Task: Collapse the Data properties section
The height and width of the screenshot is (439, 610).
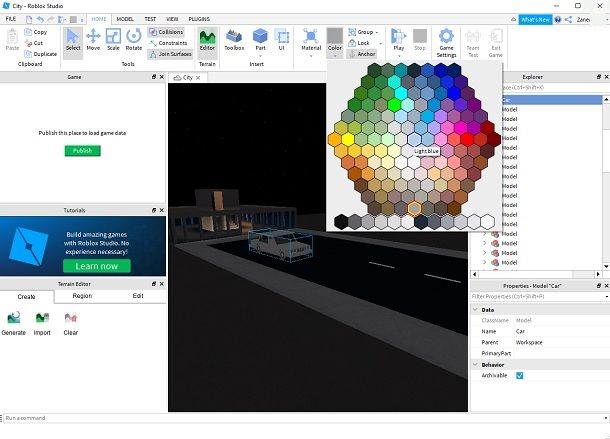Action: (475, 310)
